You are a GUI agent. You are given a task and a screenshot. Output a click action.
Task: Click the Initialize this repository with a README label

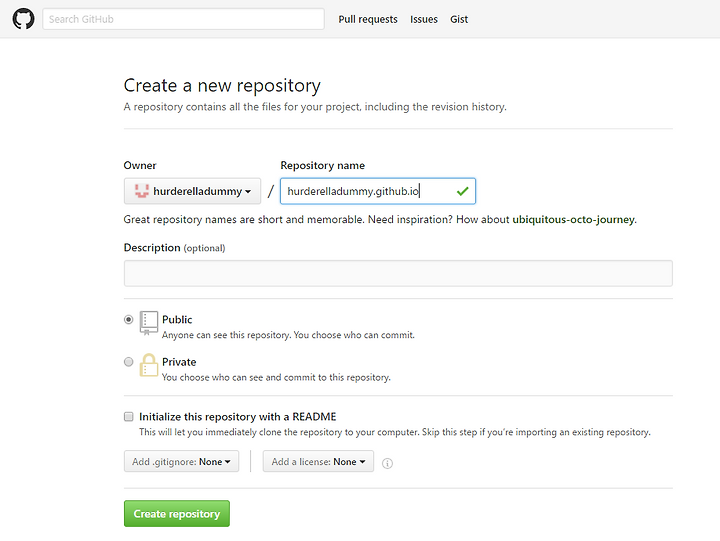coord(238,417)
